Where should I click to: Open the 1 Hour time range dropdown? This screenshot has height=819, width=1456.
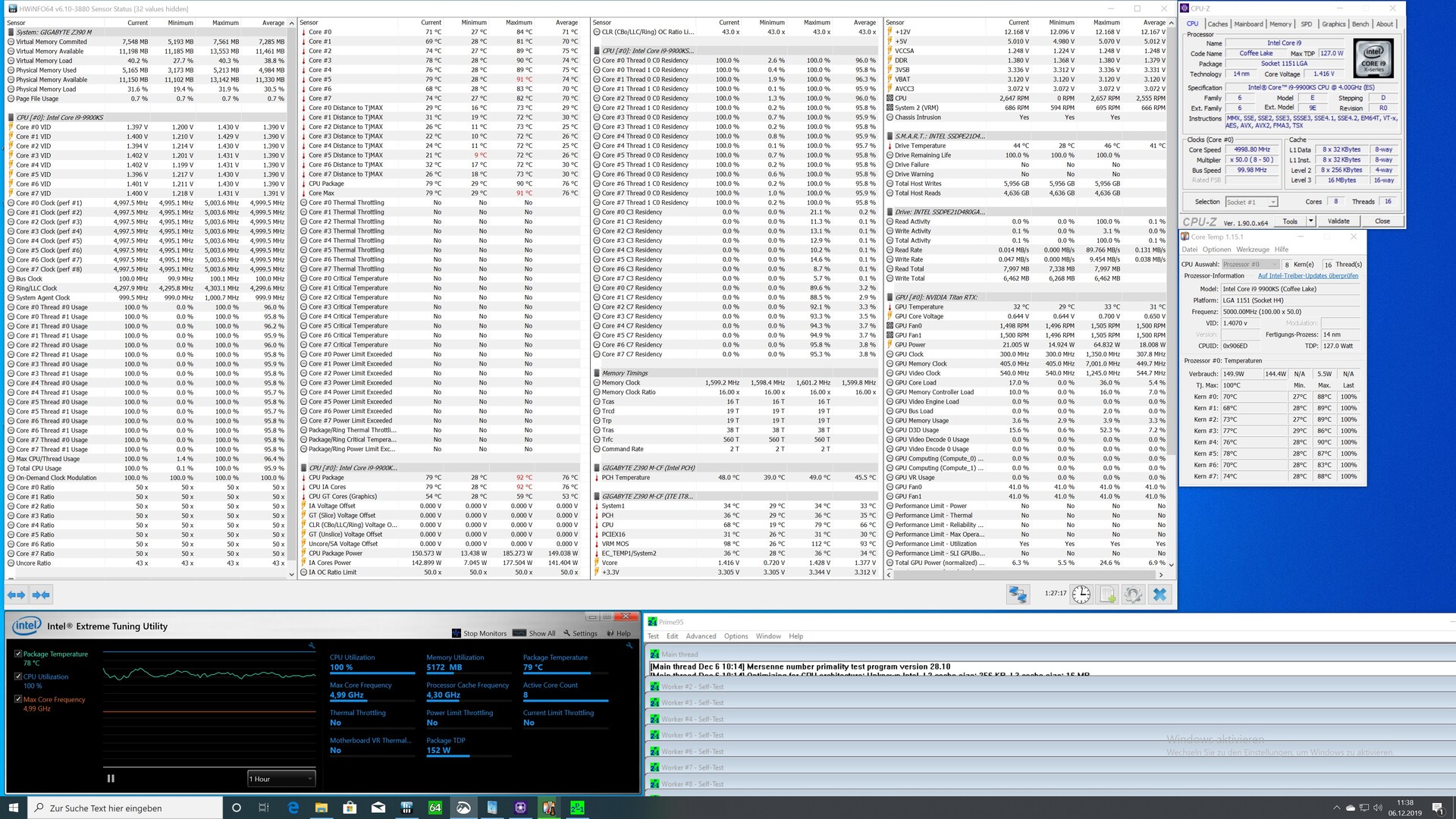click(281, 779)
